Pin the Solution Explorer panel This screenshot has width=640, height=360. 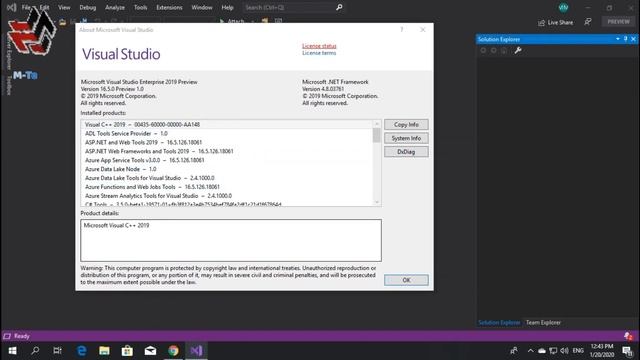click(x=625, y=39)
